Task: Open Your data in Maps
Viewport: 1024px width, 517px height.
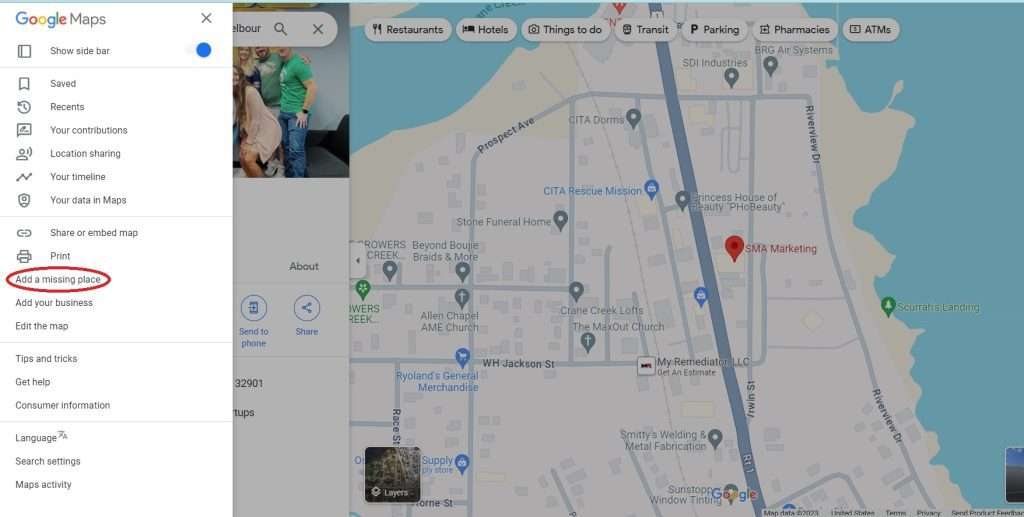Action: 88,200
